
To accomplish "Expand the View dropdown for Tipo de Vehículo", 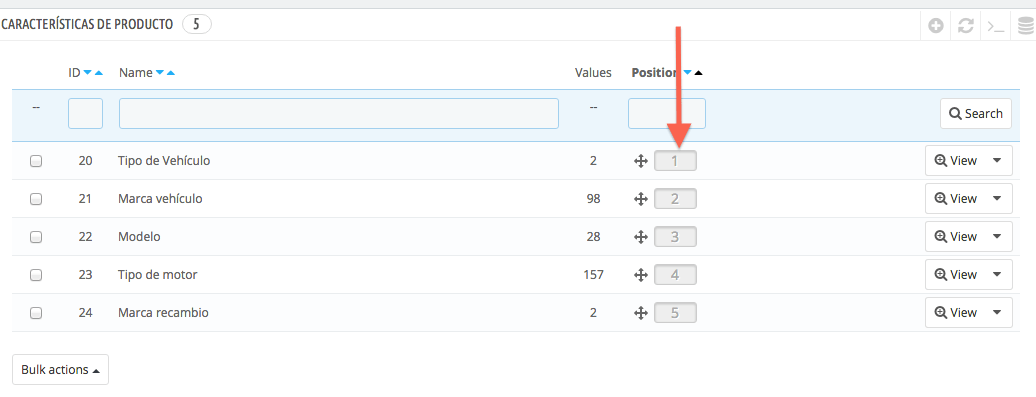I will (998, 161).
